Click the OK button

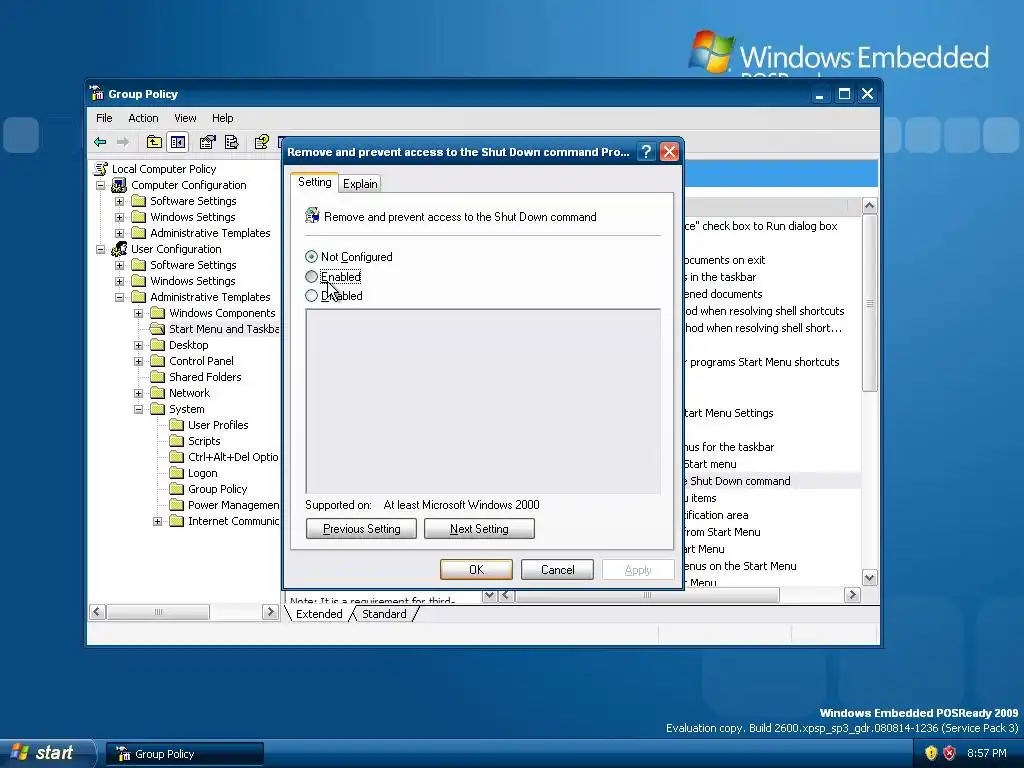point(476,569)
